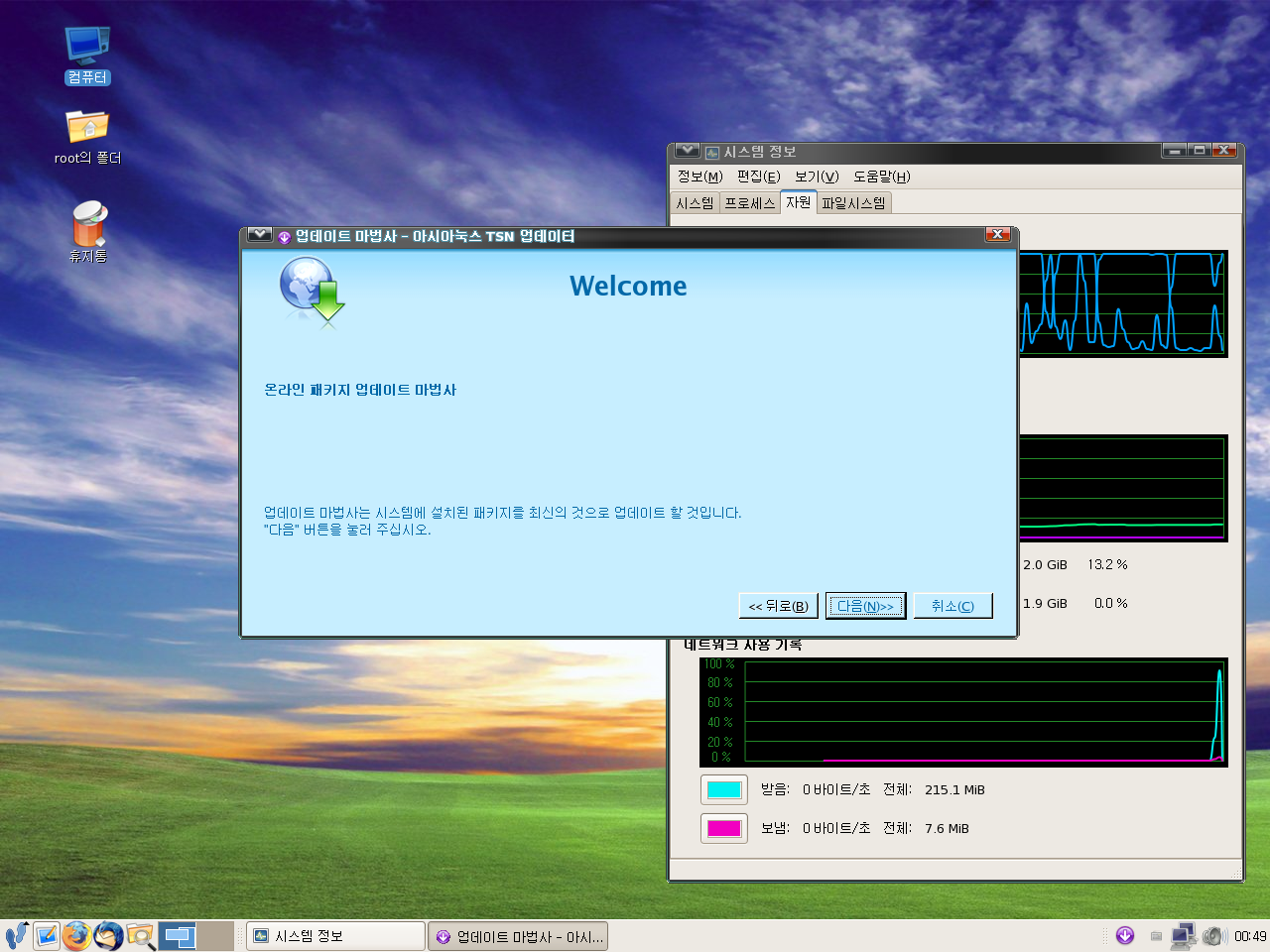Switch to the 프로세스 tab
The image size is (1270, 952).
(749, 203)
